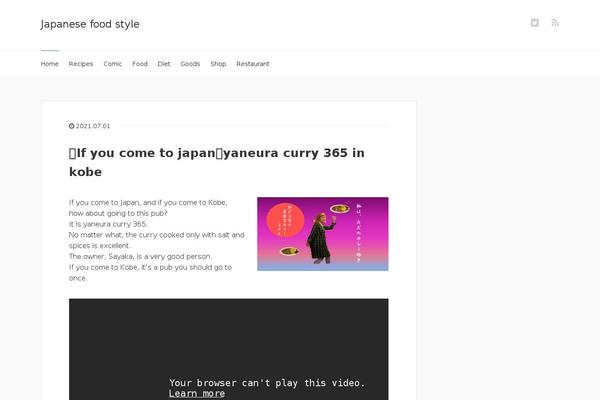Open the Recipes menu item
Image resolution: width=600 pixels, height=400 pixels.
point(81,64)
